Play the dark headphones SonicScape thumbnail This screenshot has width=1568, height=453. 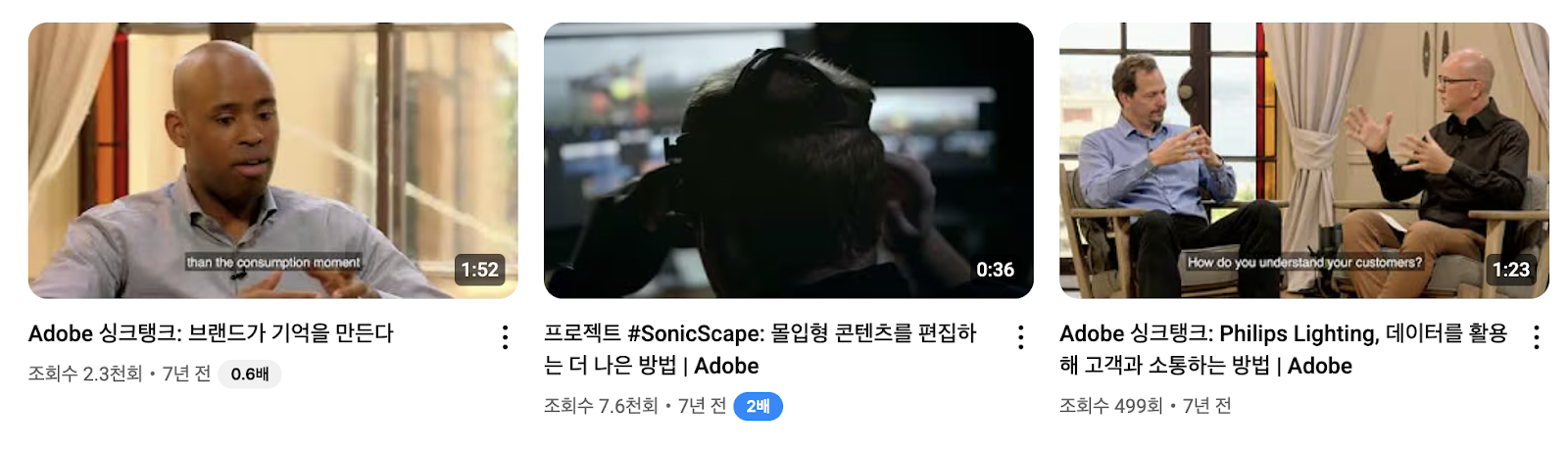[788, 161]
